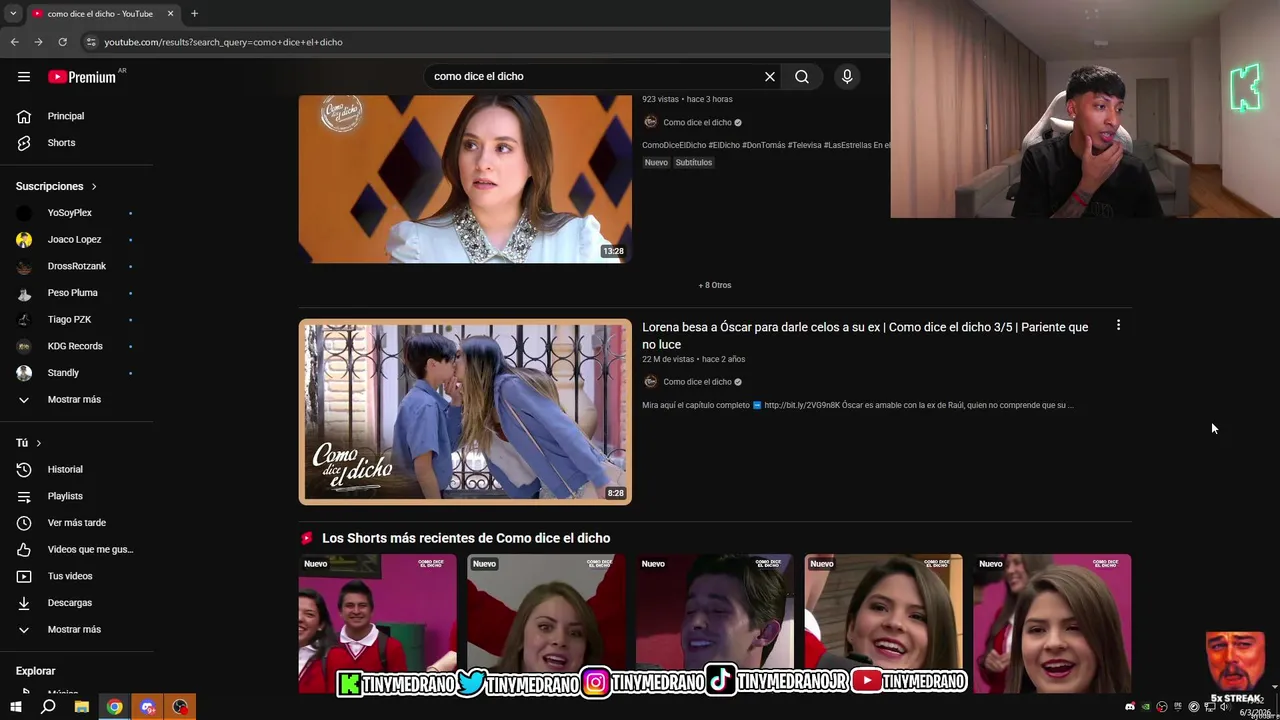This screenshot has height=720, width=1280.
Task: Open the first Short with red uniforms
Action: (377, 622)
